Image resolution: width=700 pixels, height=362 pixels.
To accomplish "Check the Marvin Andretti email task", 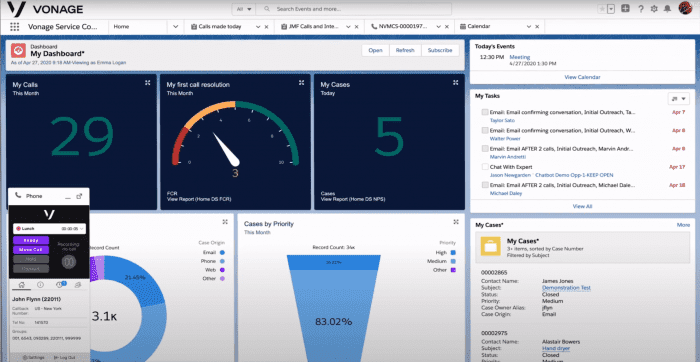I will (x=485, y=149).
